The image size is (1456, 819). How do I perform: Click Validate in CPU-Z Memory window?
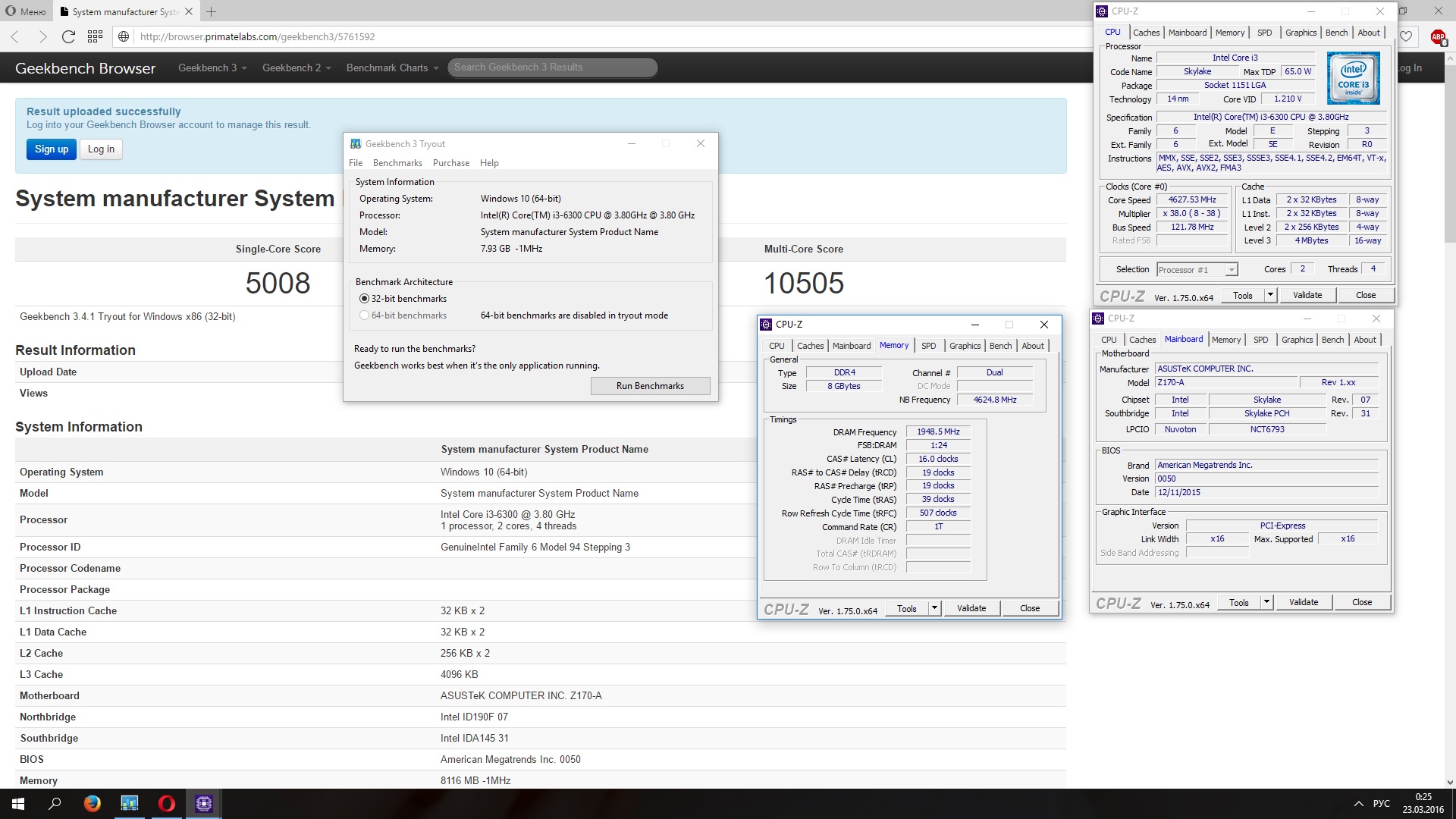971,608
